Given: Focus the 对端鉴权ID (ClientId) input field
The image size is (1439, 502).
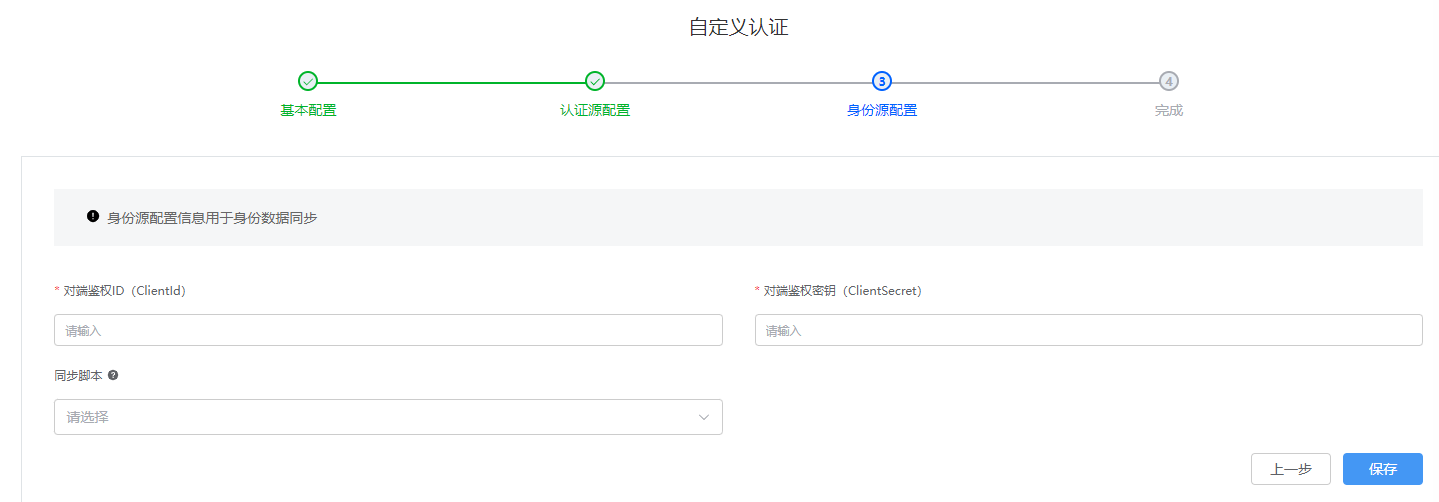Looking at the screenshot, I should tap(388, 330).
